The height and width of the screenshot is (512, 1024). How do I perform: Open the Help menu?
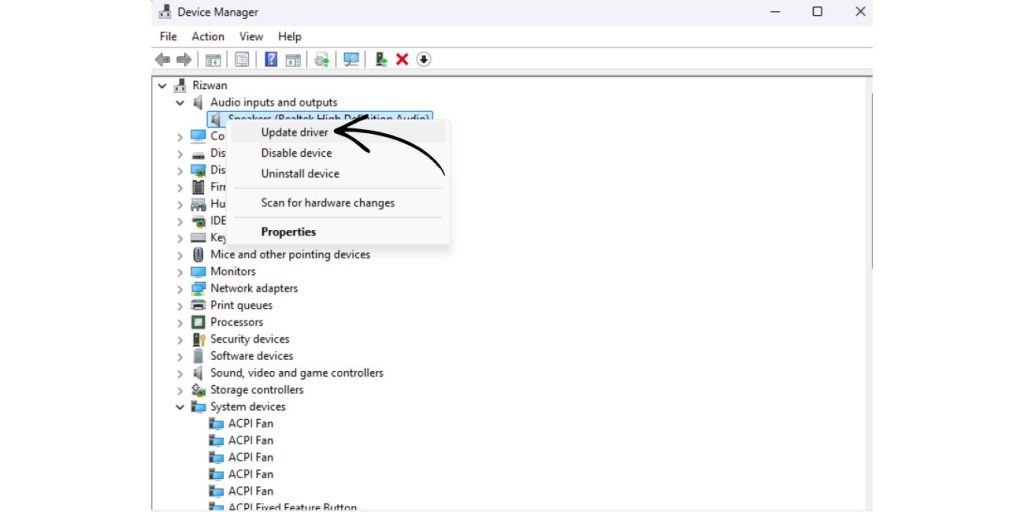pyautogui.click(x=289, y=37)
